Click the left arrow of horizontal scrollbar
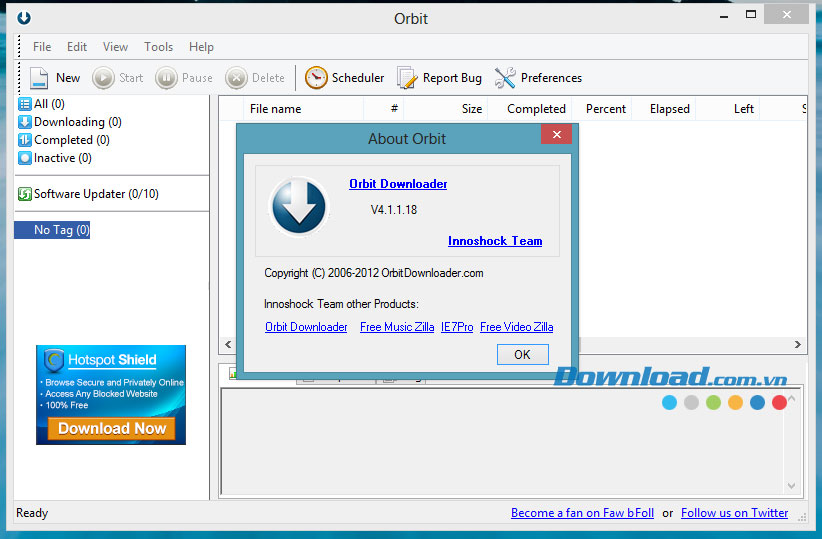This screenshot has height=539, width=822. point(228,344)
